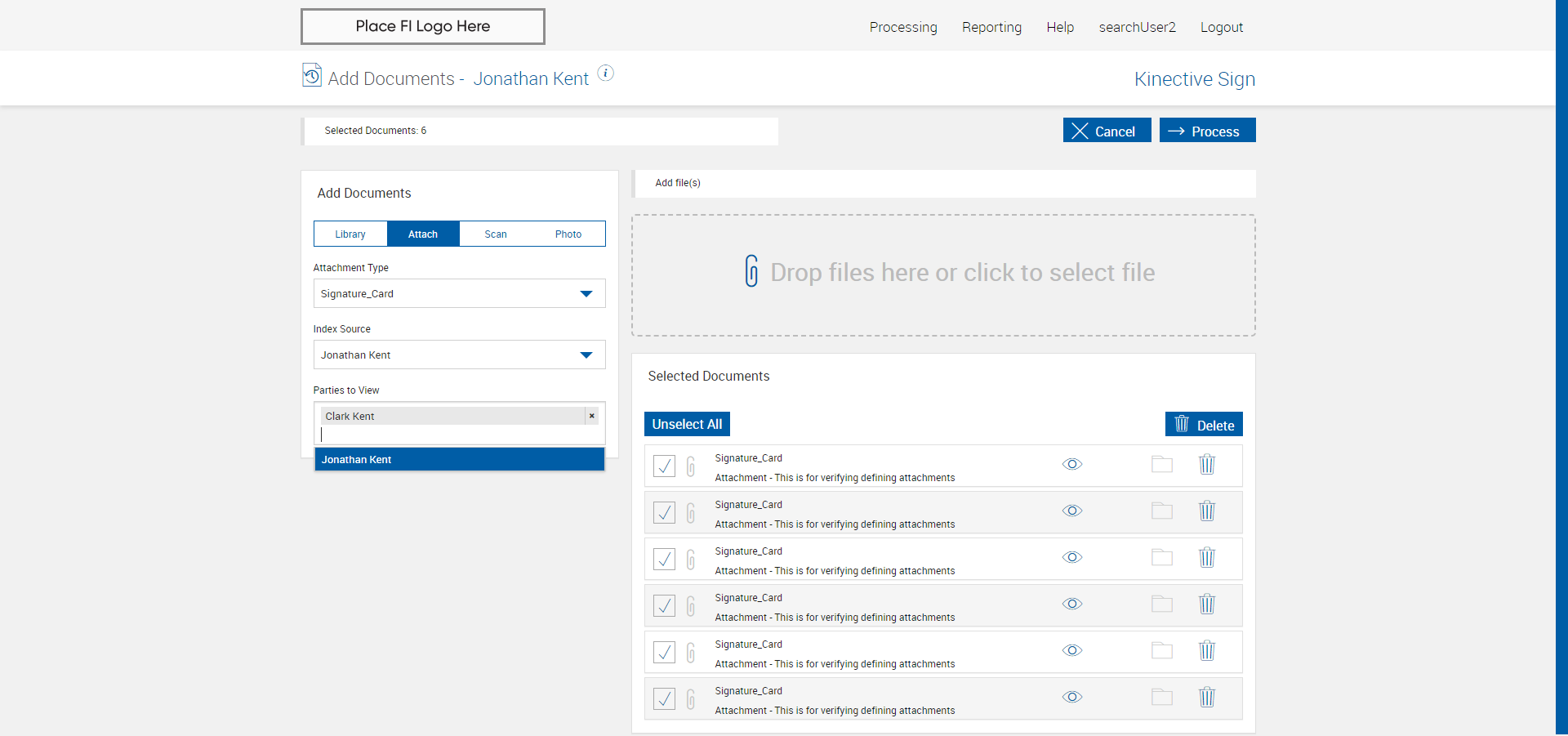Click trash icon on the last document row
The width and height of the screenshot is (1568, 736).
[x=1206, y=698]
